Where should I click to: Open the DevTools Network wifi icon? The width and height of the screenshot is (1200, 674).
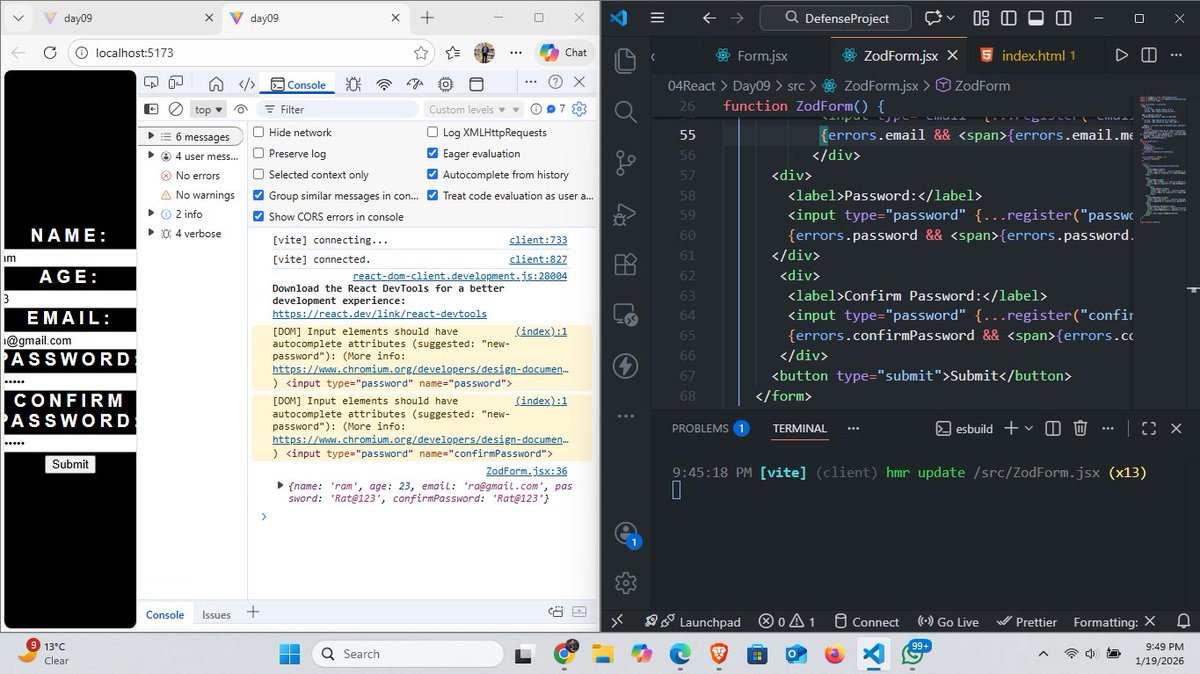pyautogui.click(x=383, y=84)
